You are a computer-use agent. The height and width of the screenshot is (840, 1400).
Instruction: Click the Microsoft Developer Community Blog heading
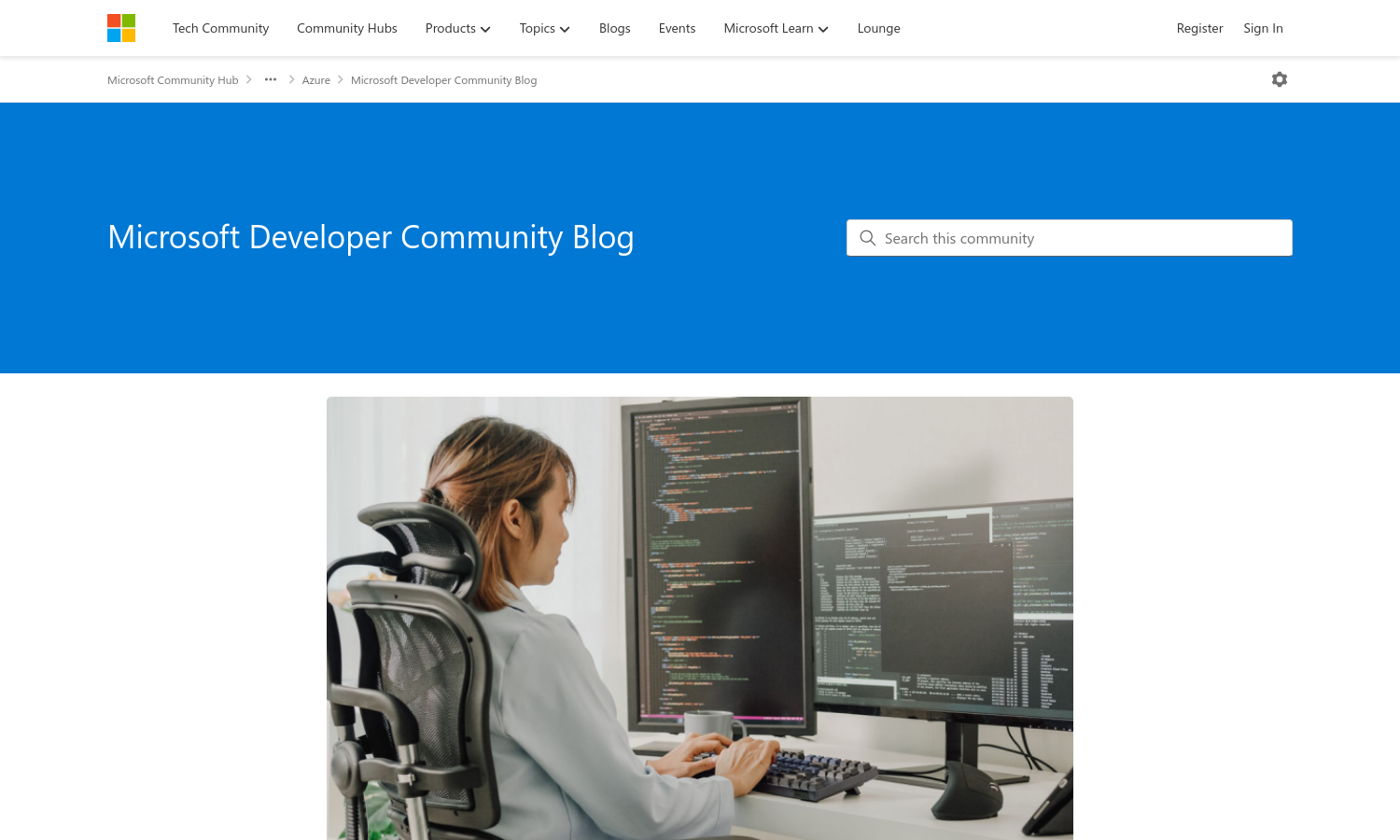[371, 237]
